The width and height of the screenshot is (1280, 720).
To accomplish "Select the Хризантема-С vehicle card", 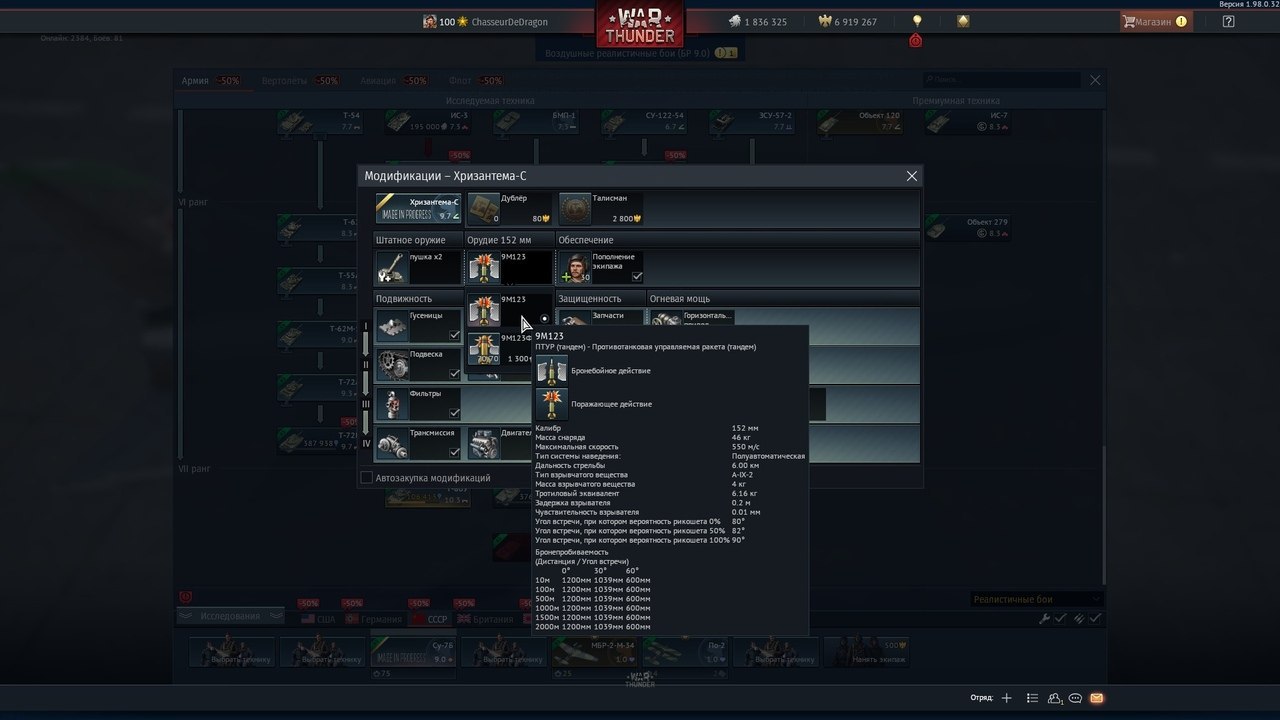I will point(418,209).
